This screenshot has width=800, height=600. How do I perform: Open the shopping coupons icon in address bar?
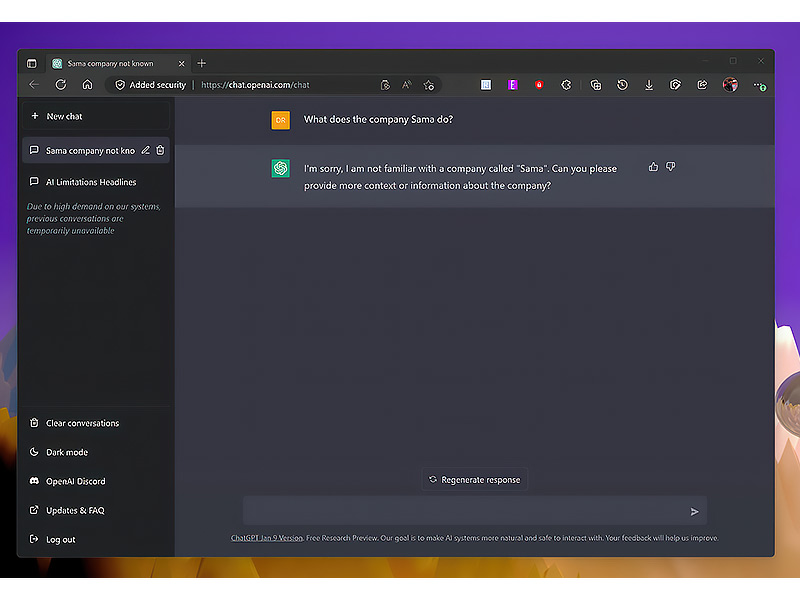[x=385, y=85]
